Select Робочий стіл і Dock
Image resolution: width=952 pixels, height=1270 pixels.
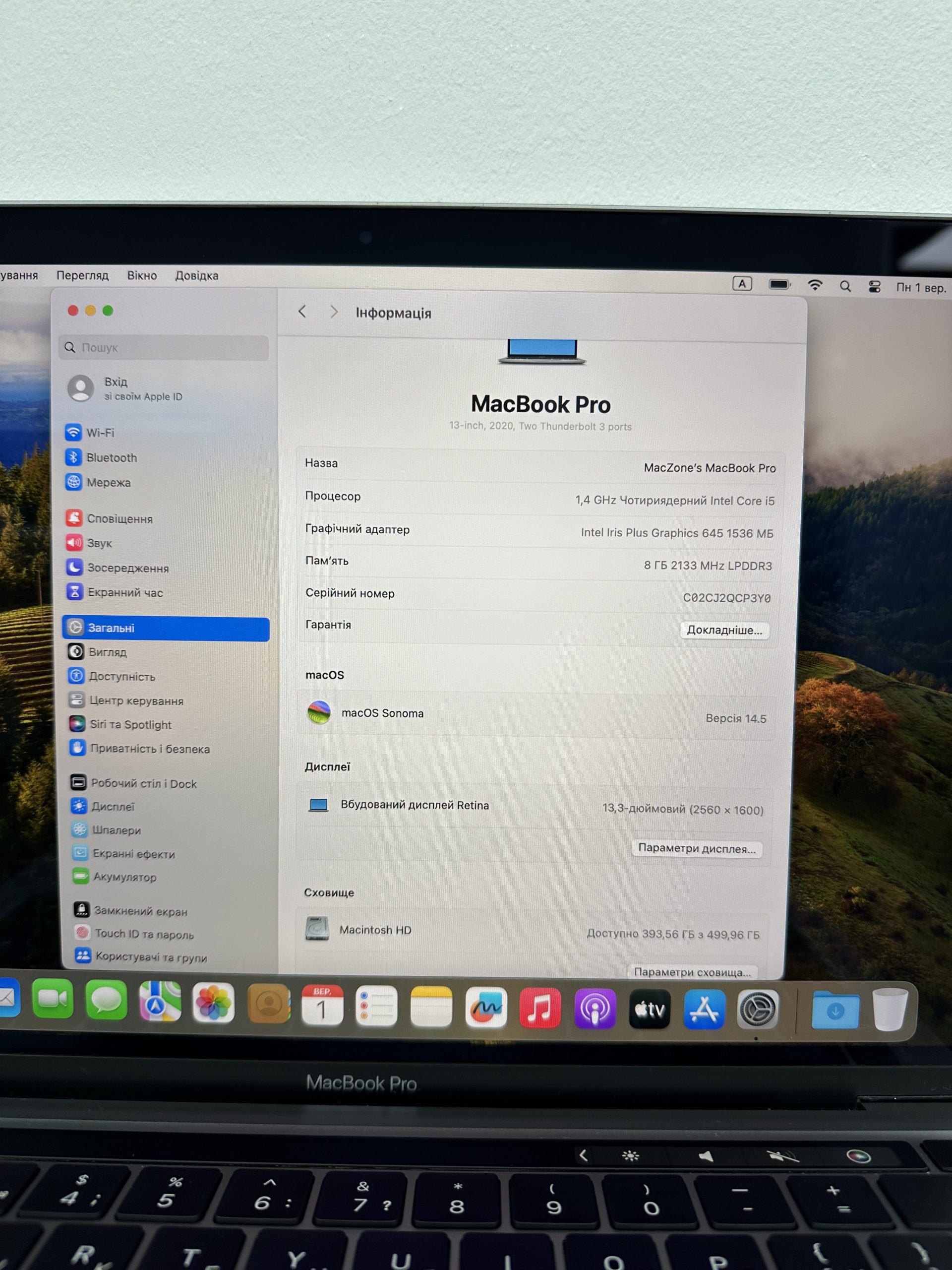[134, 783]
